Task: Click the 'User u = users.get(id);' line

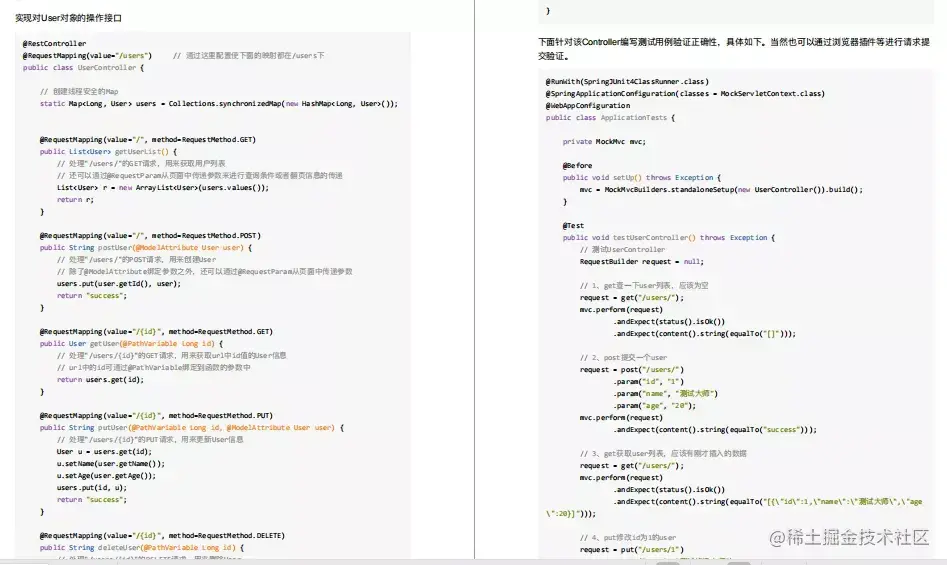Action: 104,452
